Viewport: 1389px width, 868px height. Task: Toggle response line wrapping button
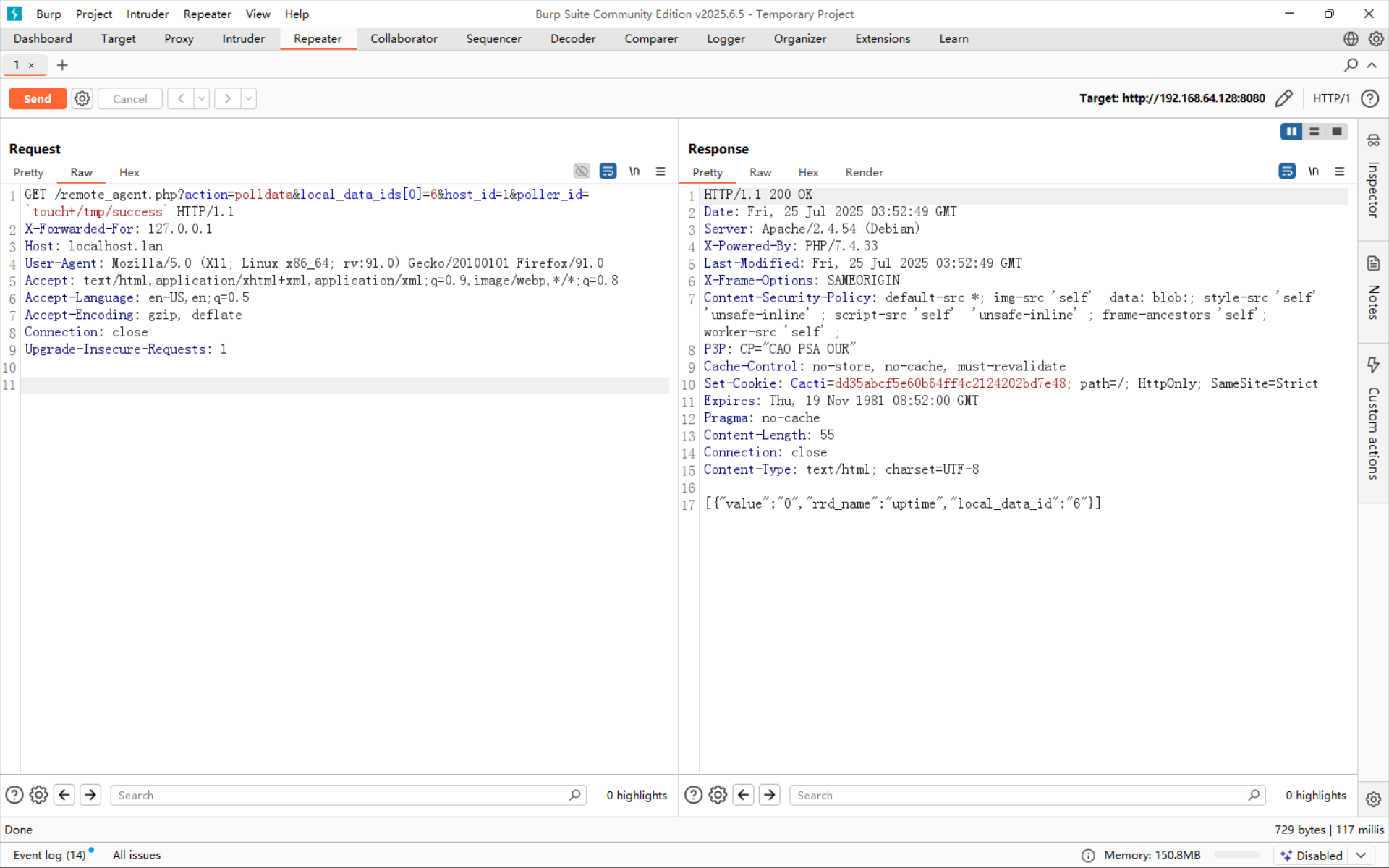point(1287,171)
